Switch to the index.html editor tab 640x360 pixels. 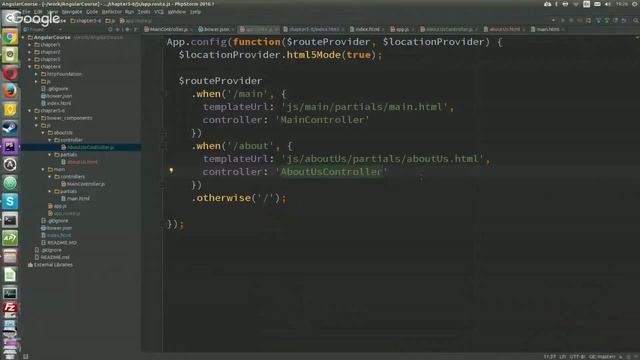pyautogui.click(x=367, y=29)
